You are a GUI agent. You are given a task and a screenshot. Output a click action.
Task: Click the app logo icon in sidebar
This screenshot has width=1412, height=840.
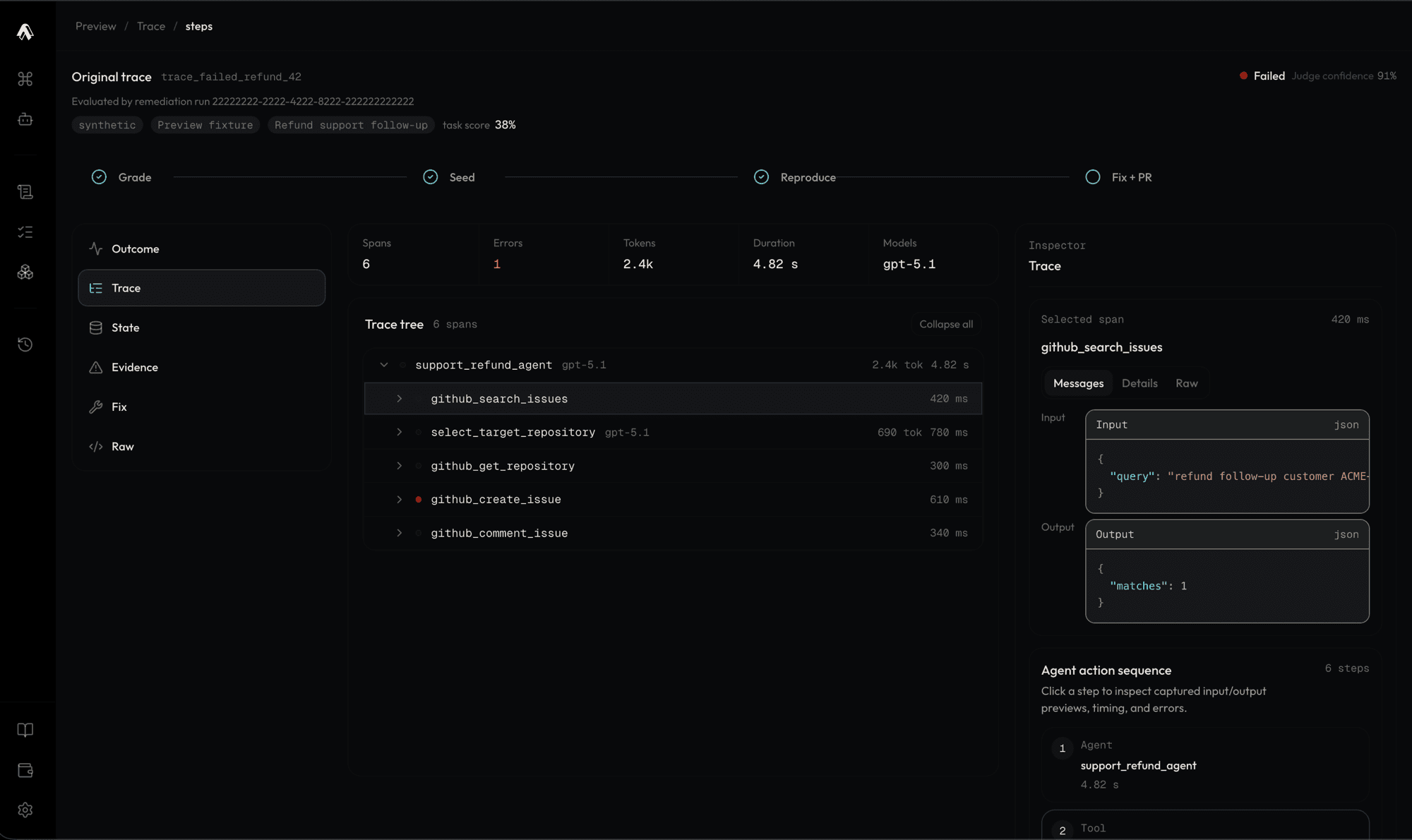coord(25,32)
